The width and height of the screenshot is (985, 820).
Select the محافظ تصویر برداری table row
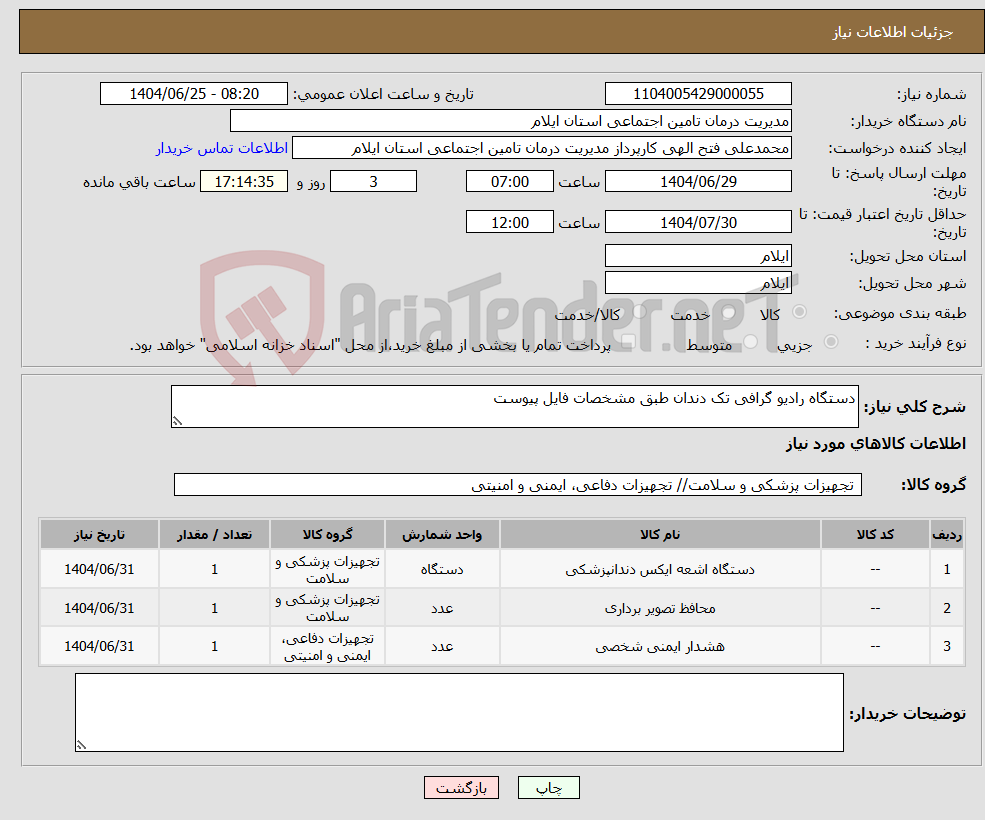point(500,607)
